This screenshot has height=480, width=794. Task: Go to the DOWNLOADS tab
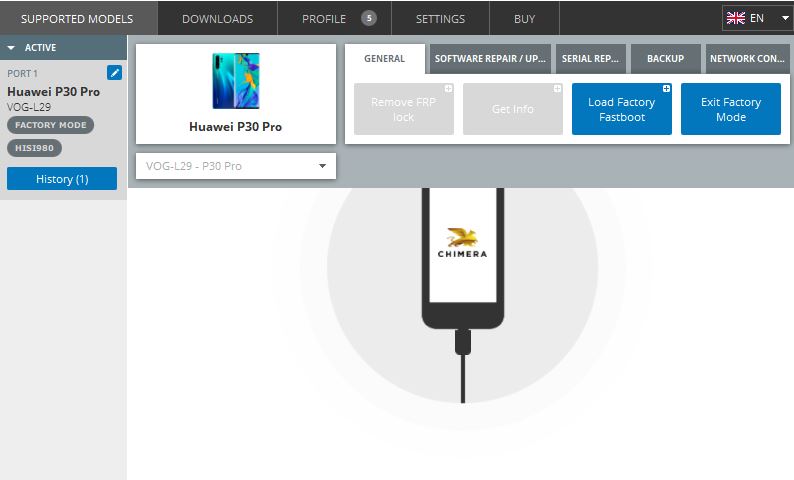pyautogui.click(x=218, y=19)
